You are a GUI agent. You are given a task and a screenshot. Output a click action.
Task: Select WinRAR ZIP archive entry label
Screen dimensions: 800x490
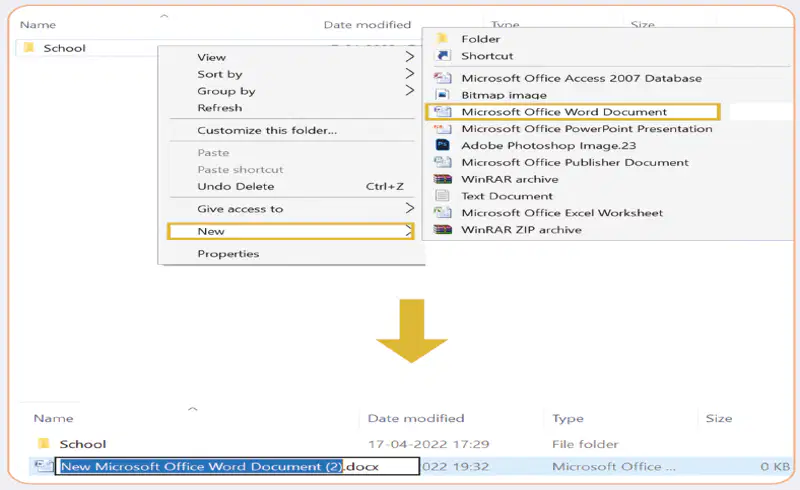(521, 230)
